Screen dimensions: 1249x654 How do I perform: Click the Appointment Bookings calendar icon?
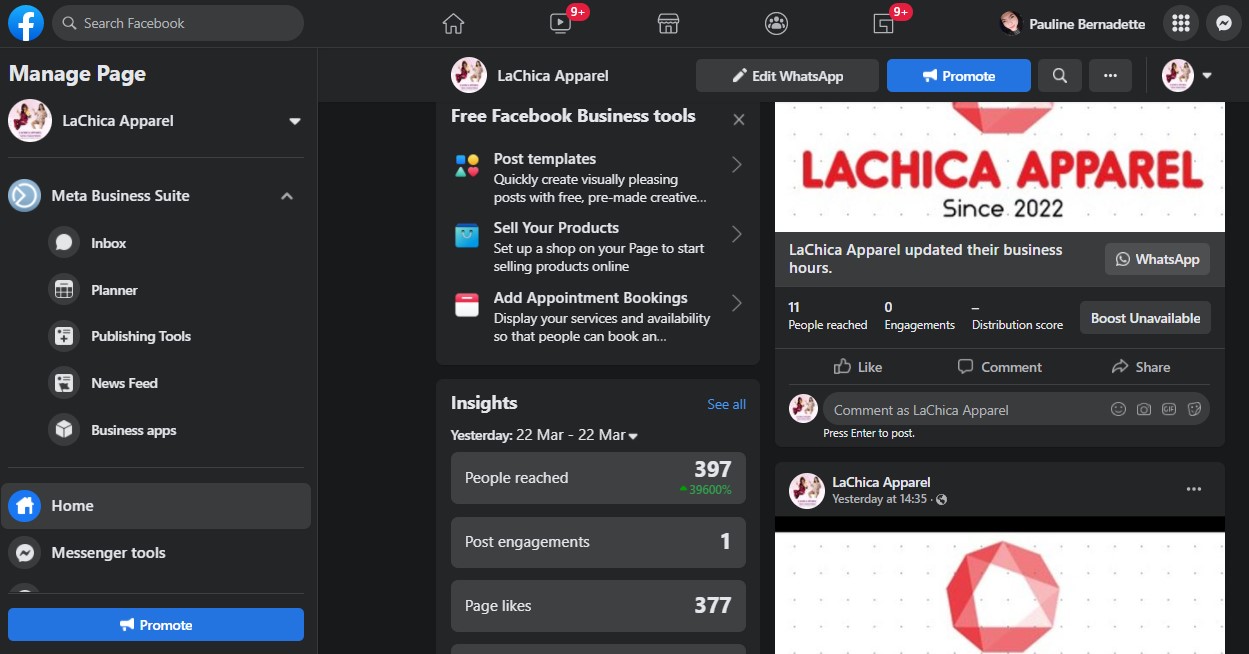467,305
